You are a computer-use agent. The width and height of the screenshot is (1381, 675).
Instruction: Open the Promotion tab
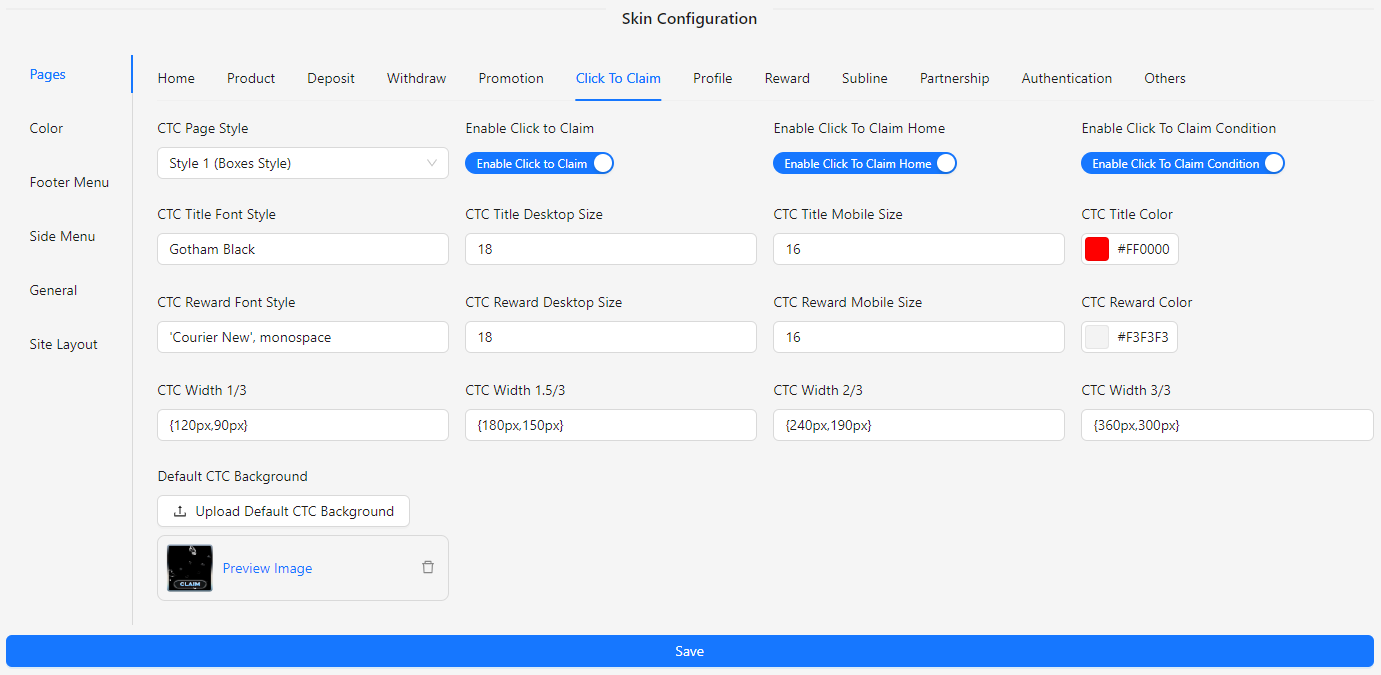click(x=511, y=78)
